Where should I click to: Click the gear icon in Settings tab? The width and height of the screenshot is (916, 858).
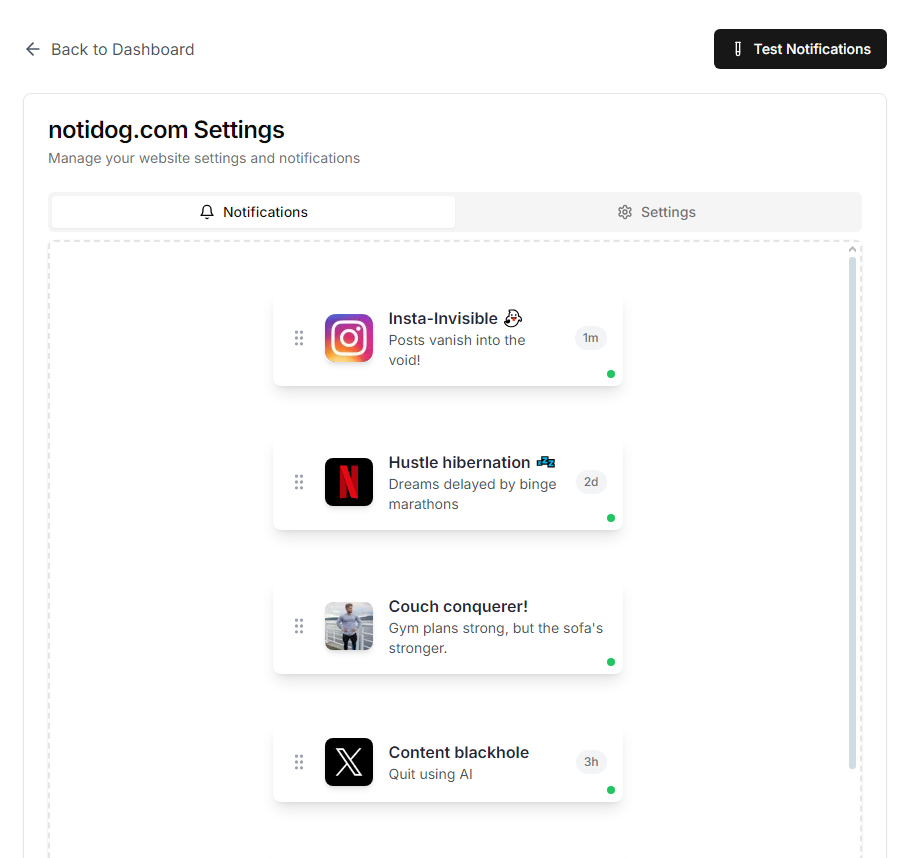(625, 212)
